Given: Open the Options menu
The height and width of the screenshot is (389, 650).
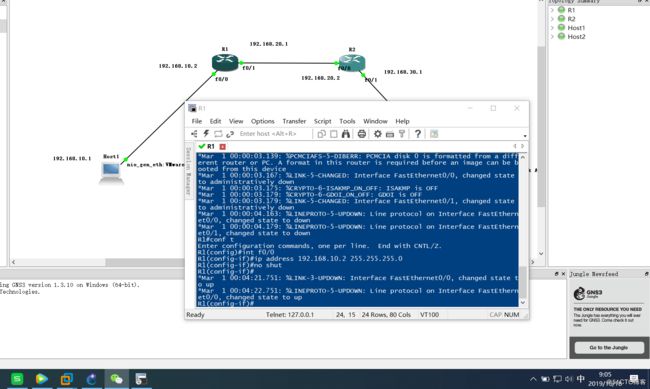Looking at the screenshot, I should 262,121.
